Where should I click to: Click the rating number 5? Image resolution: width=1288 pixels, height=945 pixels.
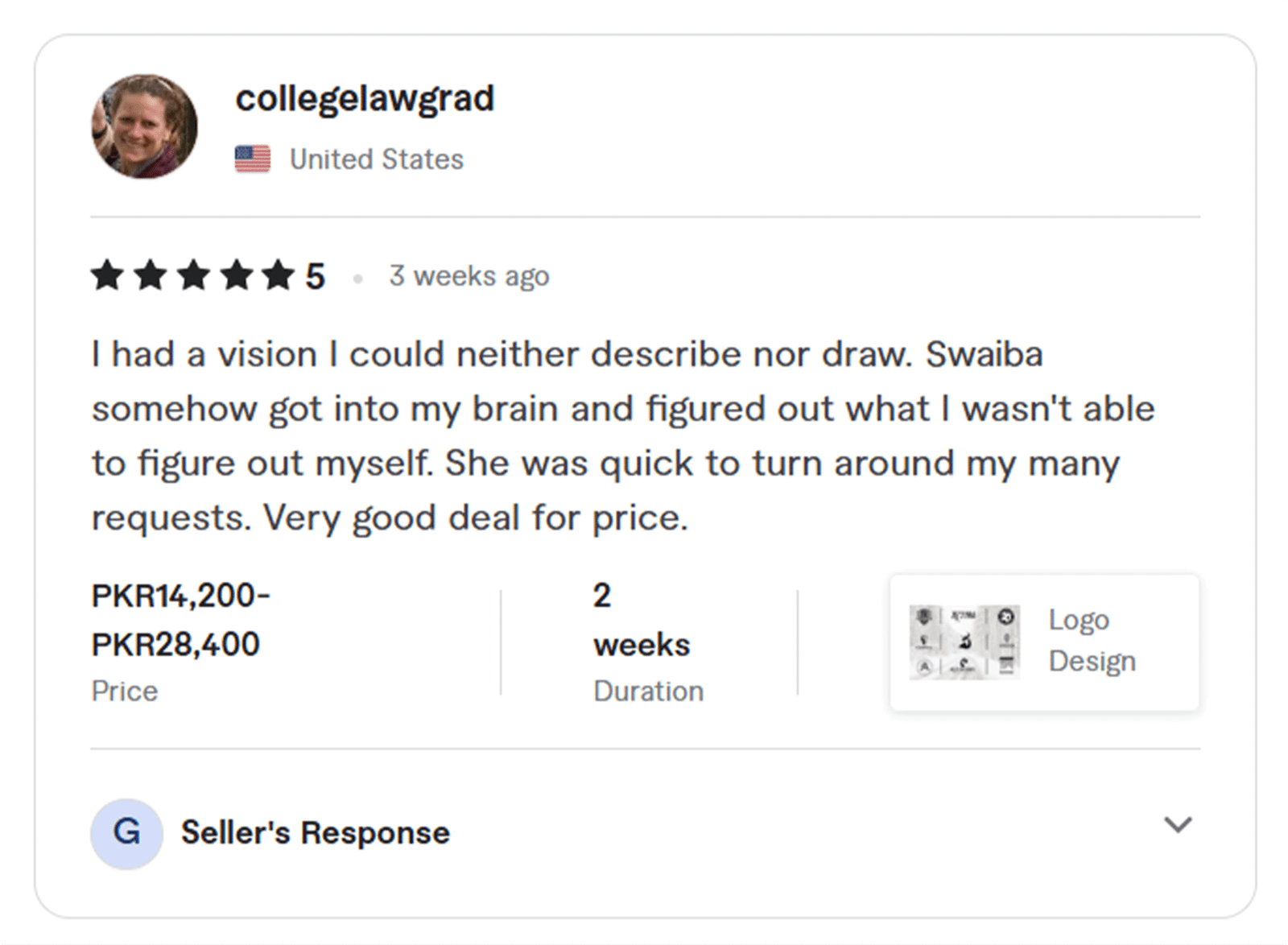click(315, 277)
